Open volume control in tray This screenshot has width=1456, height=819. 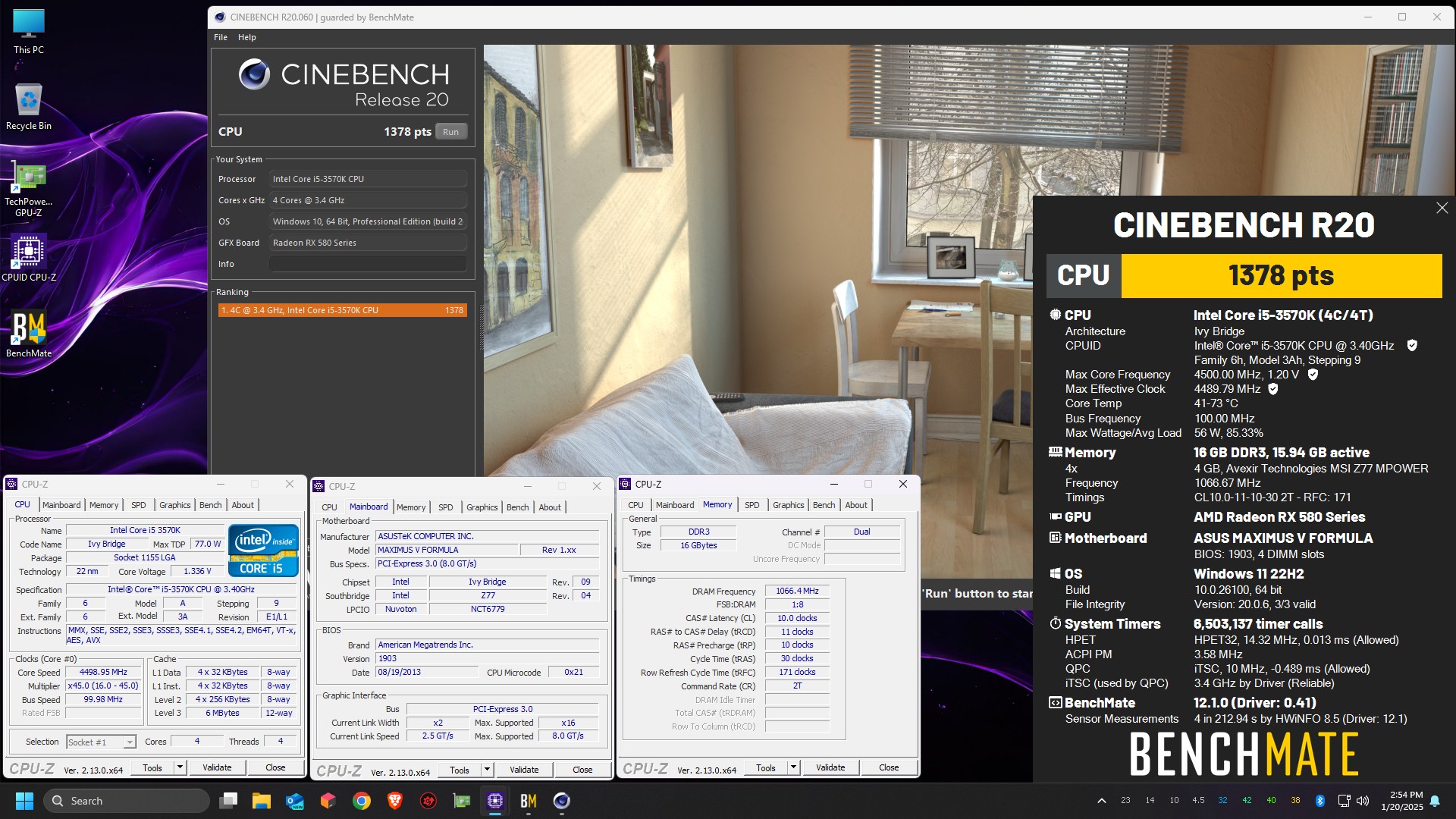(x=1363, y=801)
